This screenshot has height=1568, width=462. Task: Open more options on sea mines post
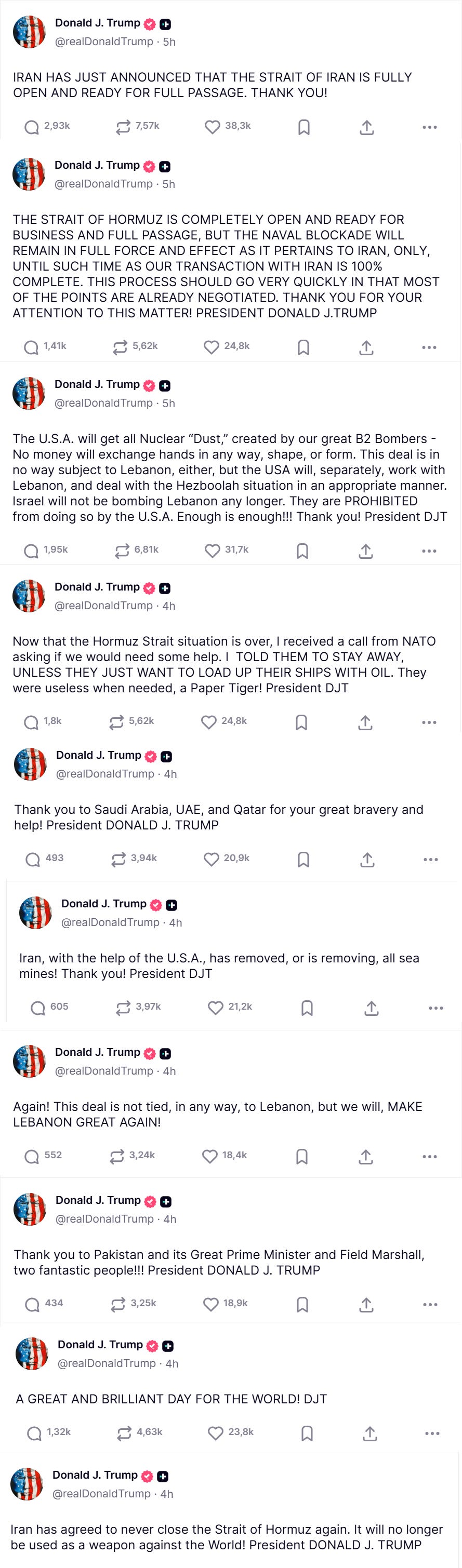[x=436, y=1008]
